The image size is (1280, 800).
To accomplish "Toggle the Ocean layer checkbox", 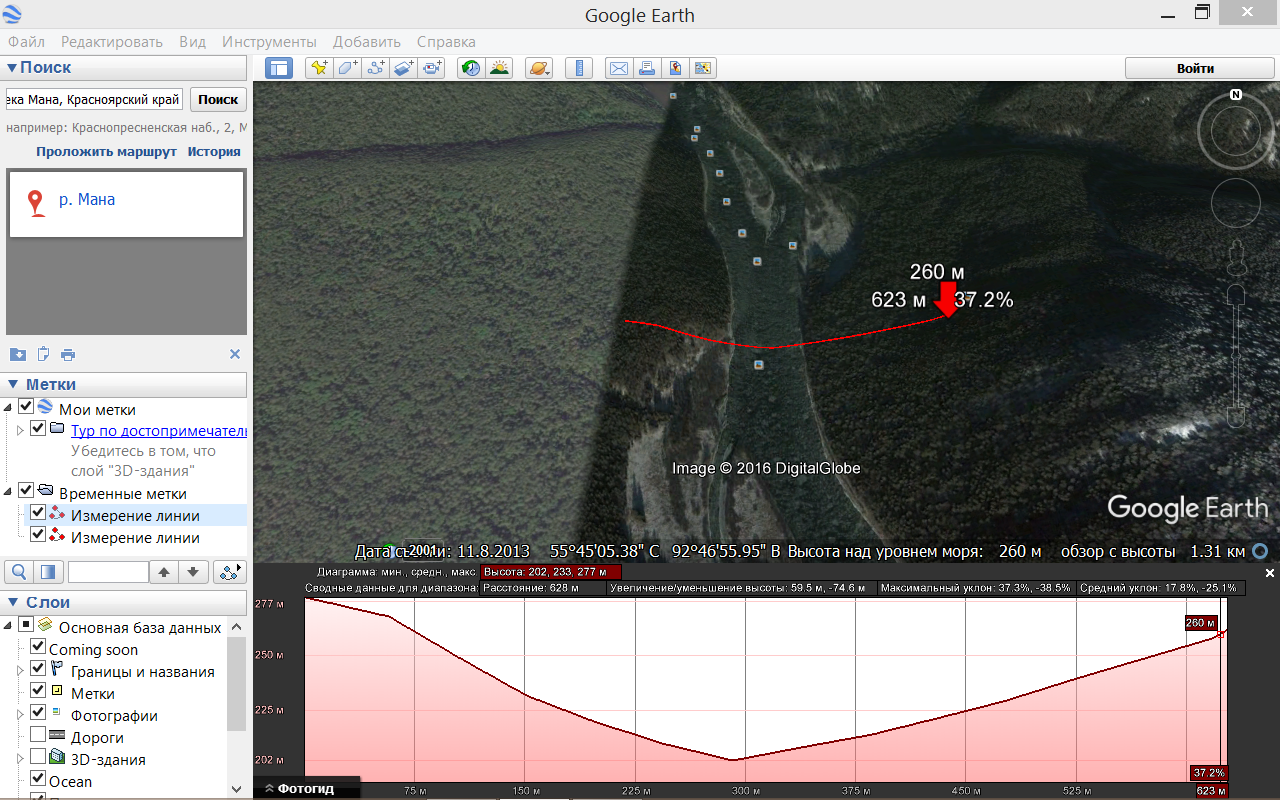I will tap(38, 779).
